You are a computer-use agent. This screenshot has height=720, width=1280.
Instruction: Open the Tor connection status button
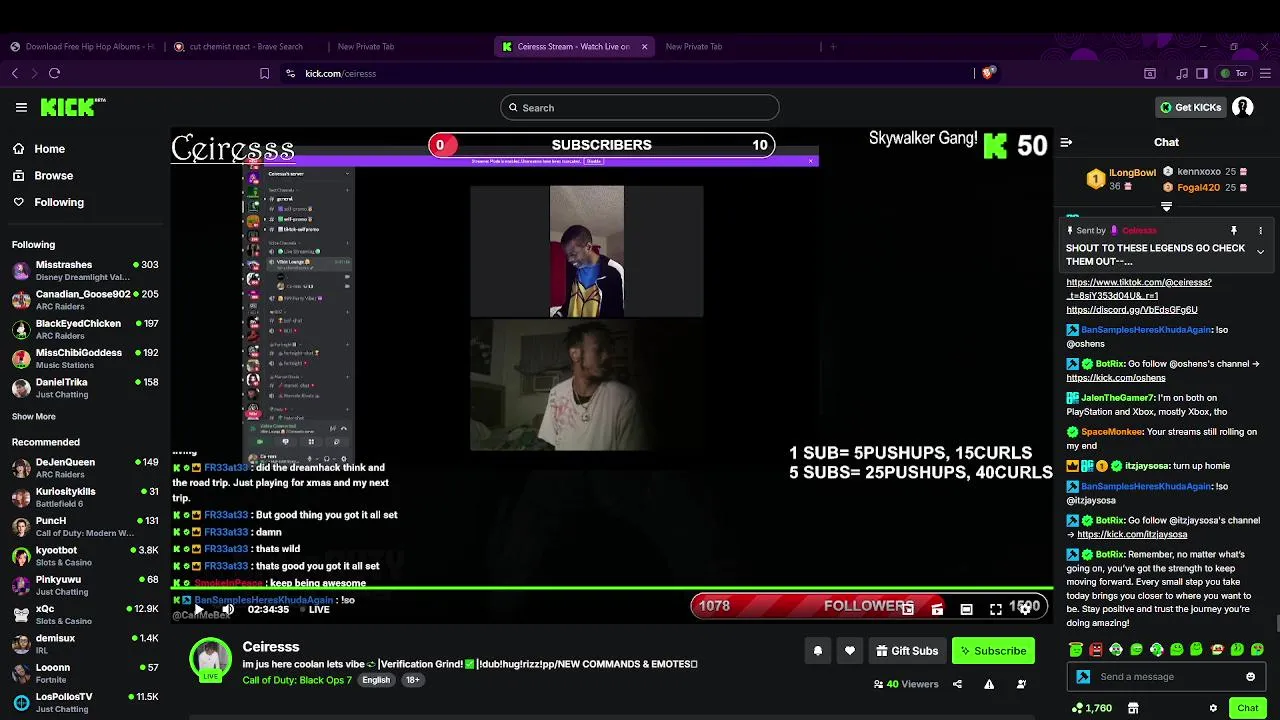pyautogui.click(x=1234, y=73)
